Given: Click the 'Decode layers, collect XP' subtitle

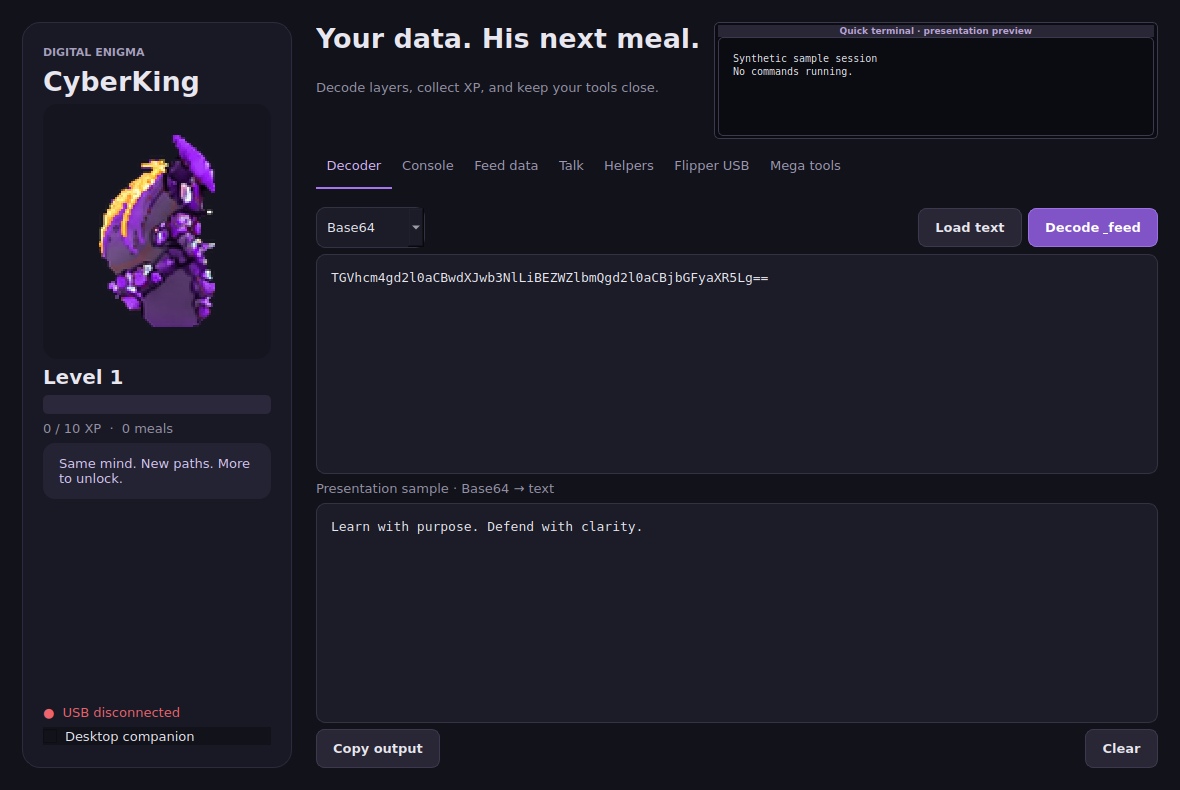Looking at the screenshot, I should click(x=487, y=87).
